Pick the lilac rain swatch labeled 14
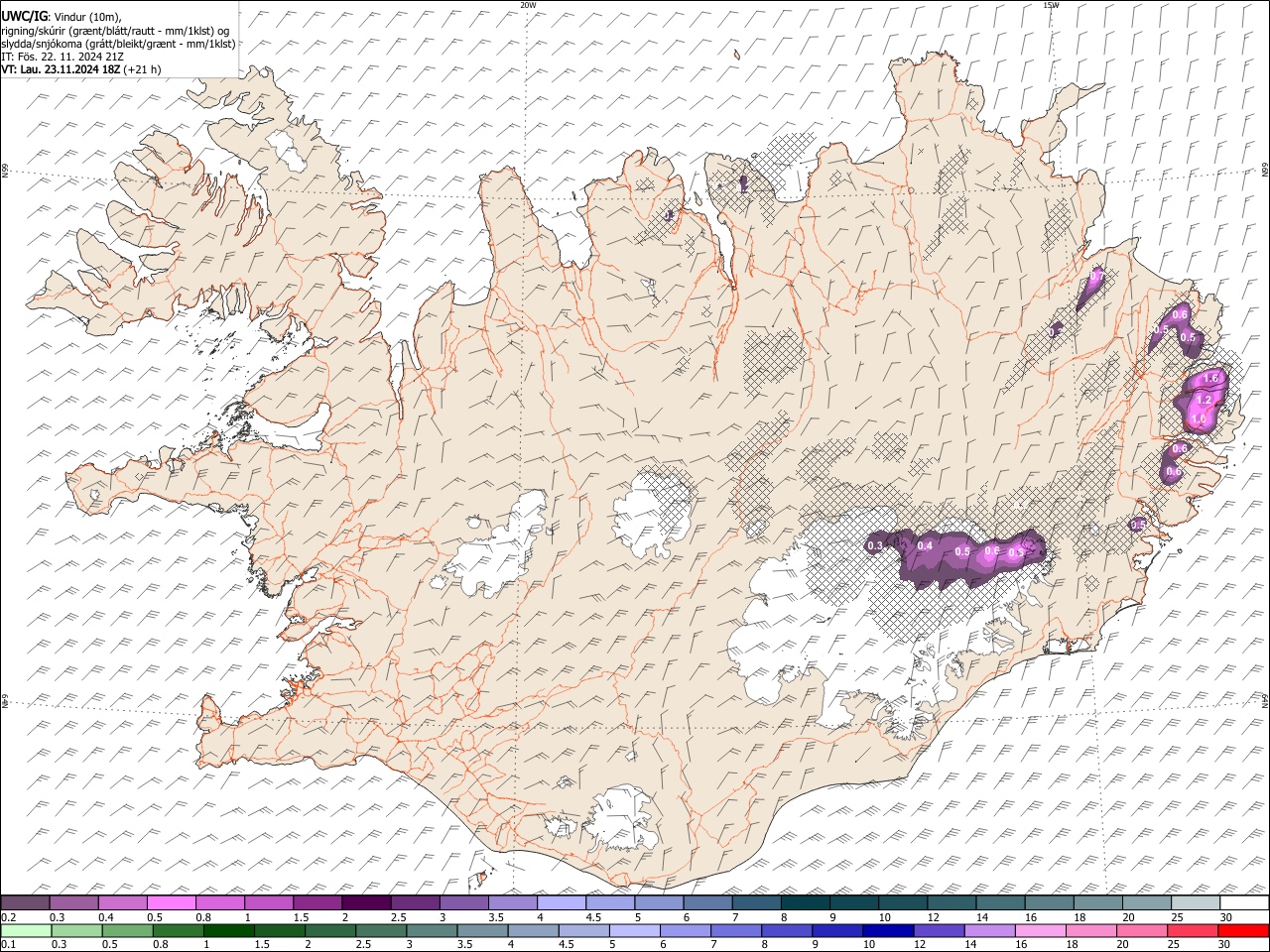The height and width of the screenshot is (952, 1270). click(988, 931)
